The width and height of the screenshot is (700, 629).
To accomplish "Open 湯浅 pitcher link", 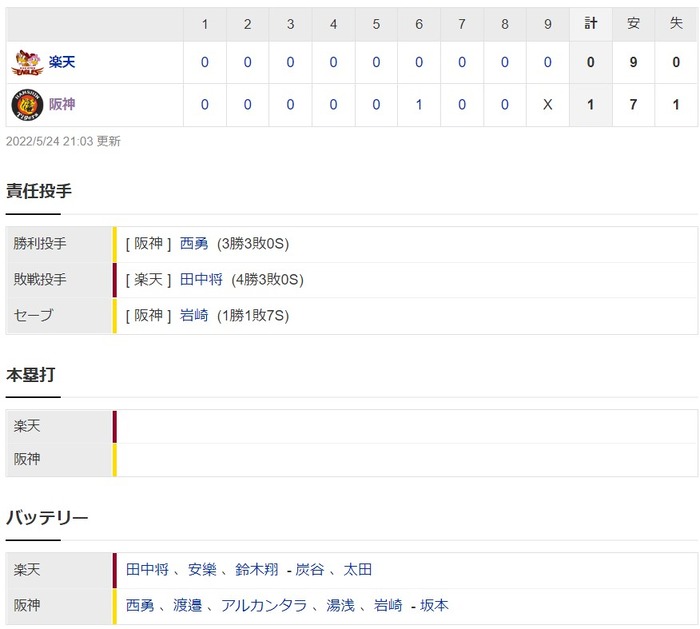I will point(341,606).
